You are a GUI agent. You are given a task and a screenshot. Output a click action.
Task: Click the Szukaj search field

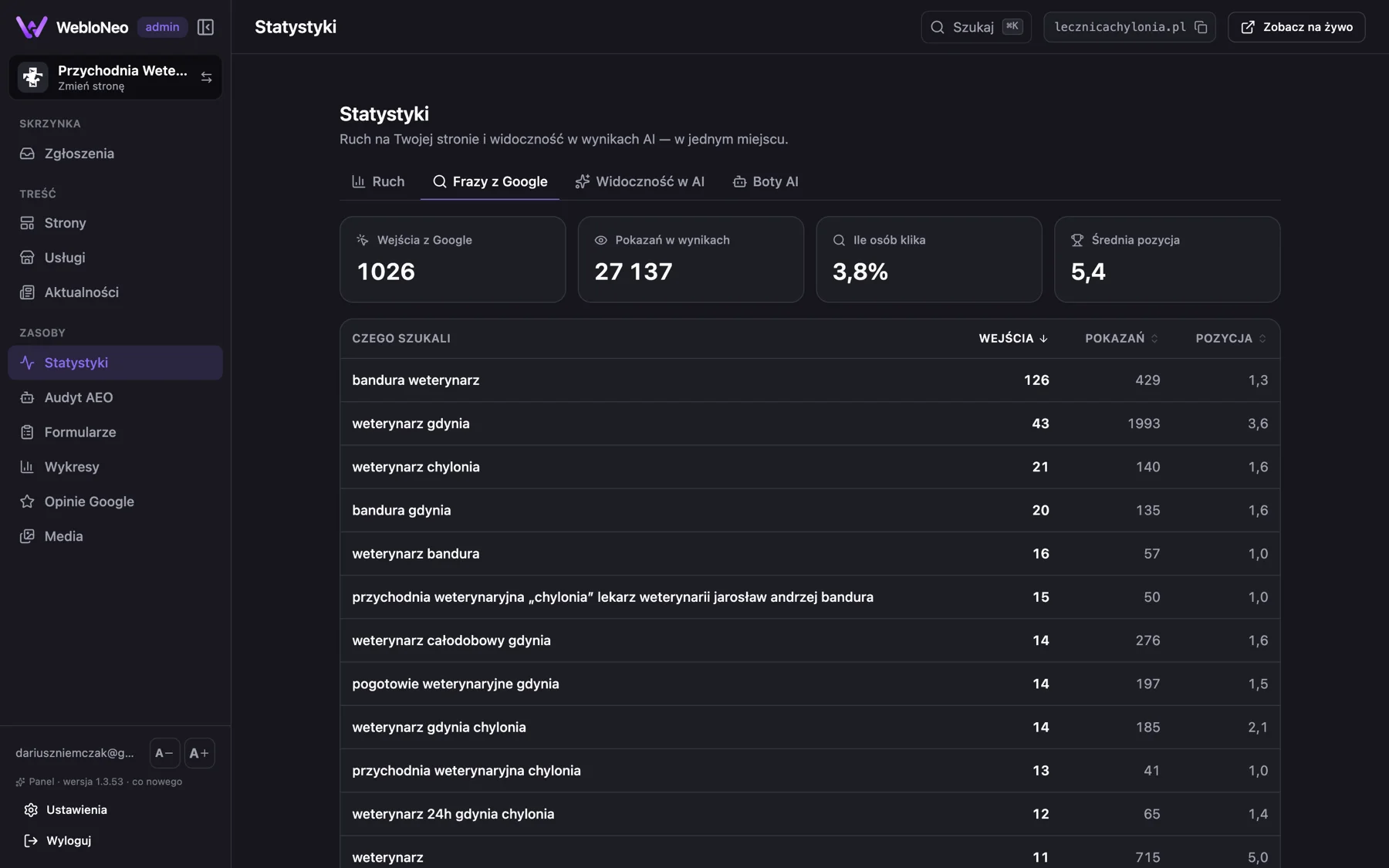pos(976,27)
